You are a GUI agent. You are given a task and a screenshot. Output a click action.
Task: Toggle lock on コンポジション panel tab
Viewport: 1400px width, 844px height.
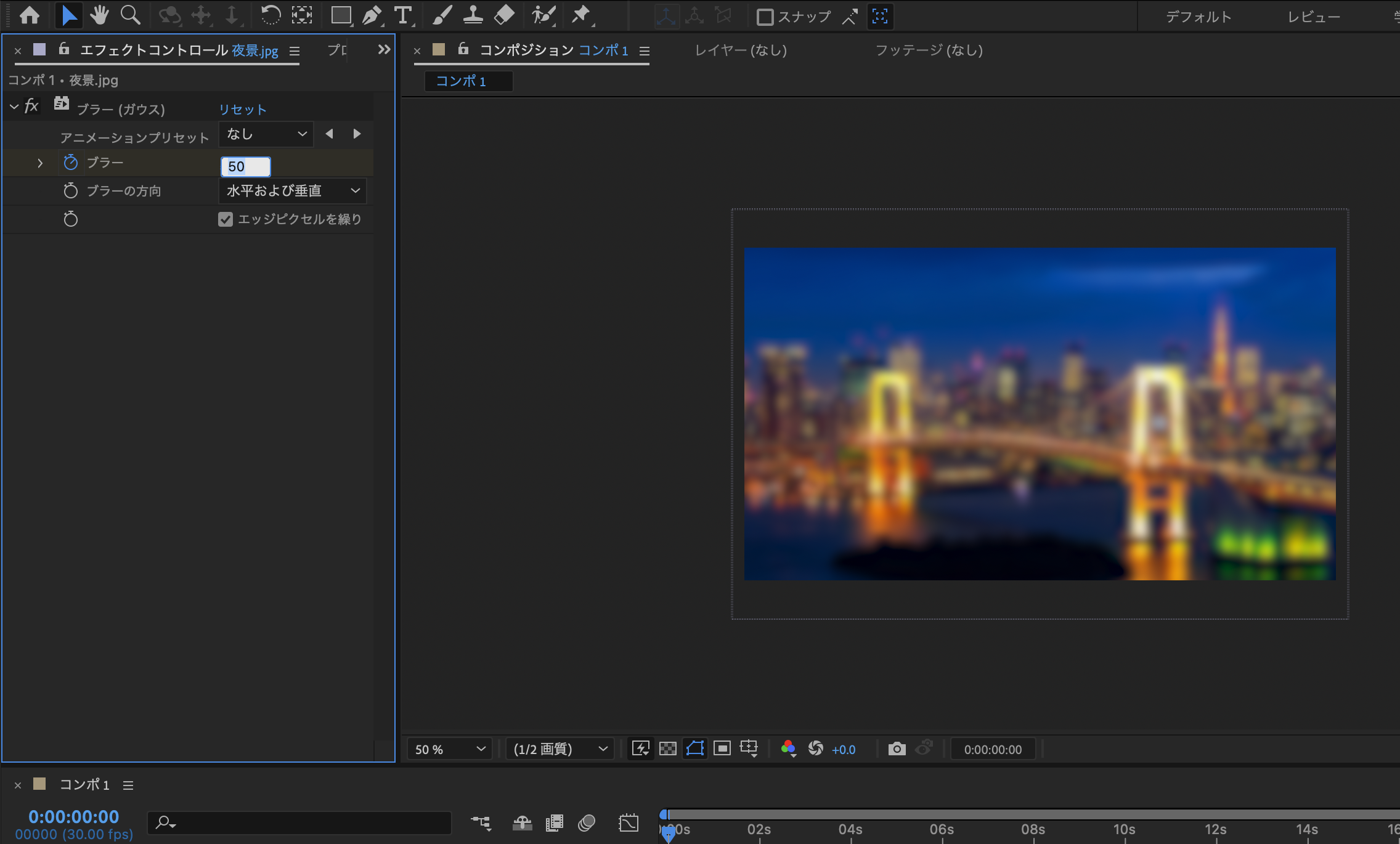(x=463, y=49)
